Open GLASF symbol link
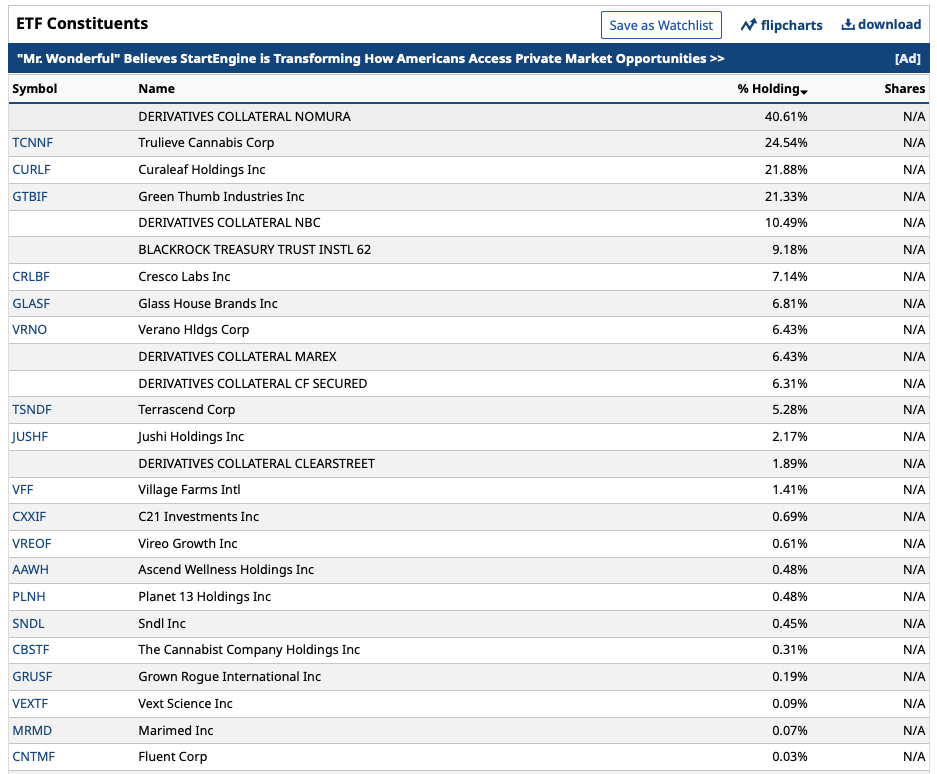937x774 pixels. [x=31, y=304]
